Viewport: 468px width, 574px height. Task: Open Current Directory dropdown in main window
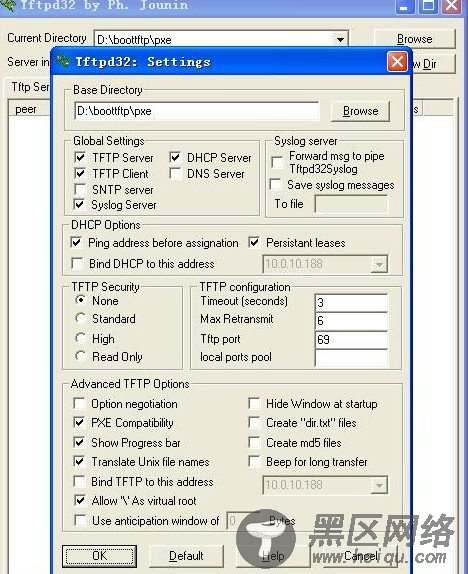[340, 39]
